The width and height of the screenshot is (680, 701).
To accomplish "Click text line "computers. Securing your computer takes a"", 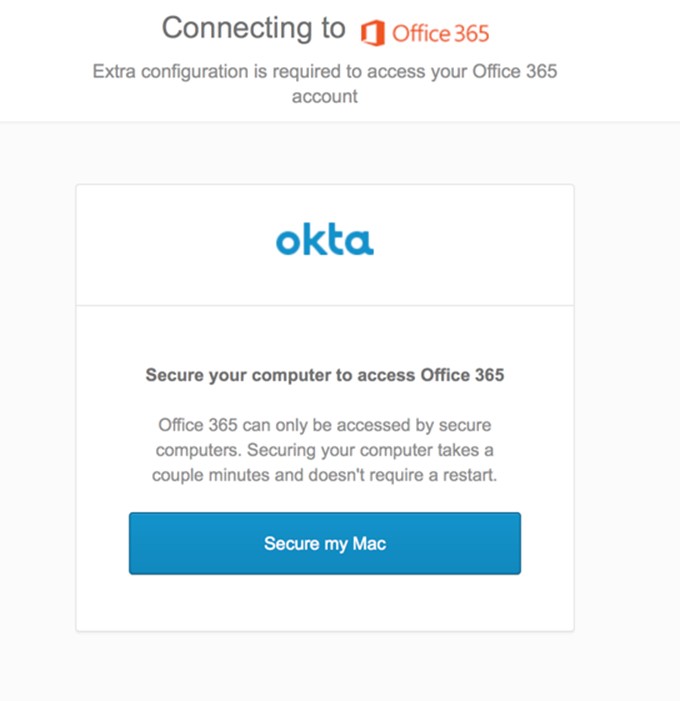I will pos(324,450).
